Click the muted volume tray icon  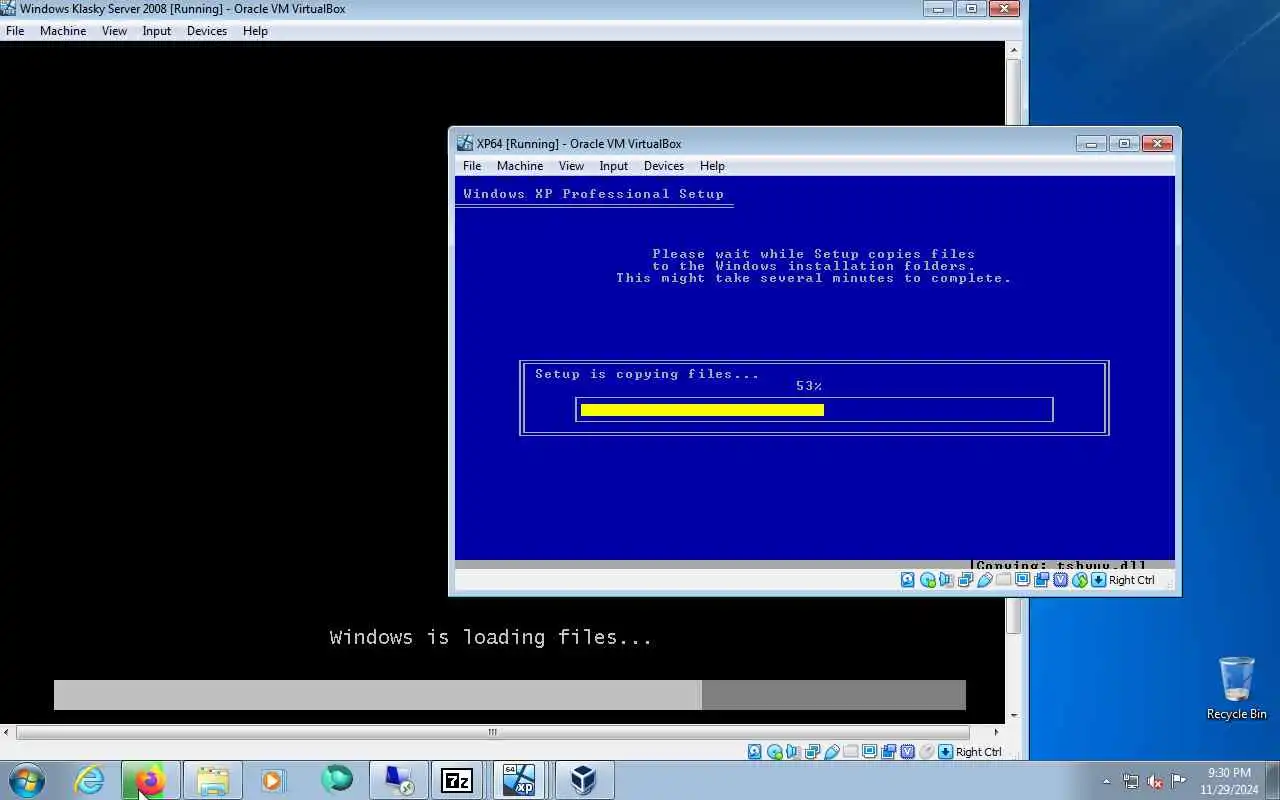(x=1155, y=781)
